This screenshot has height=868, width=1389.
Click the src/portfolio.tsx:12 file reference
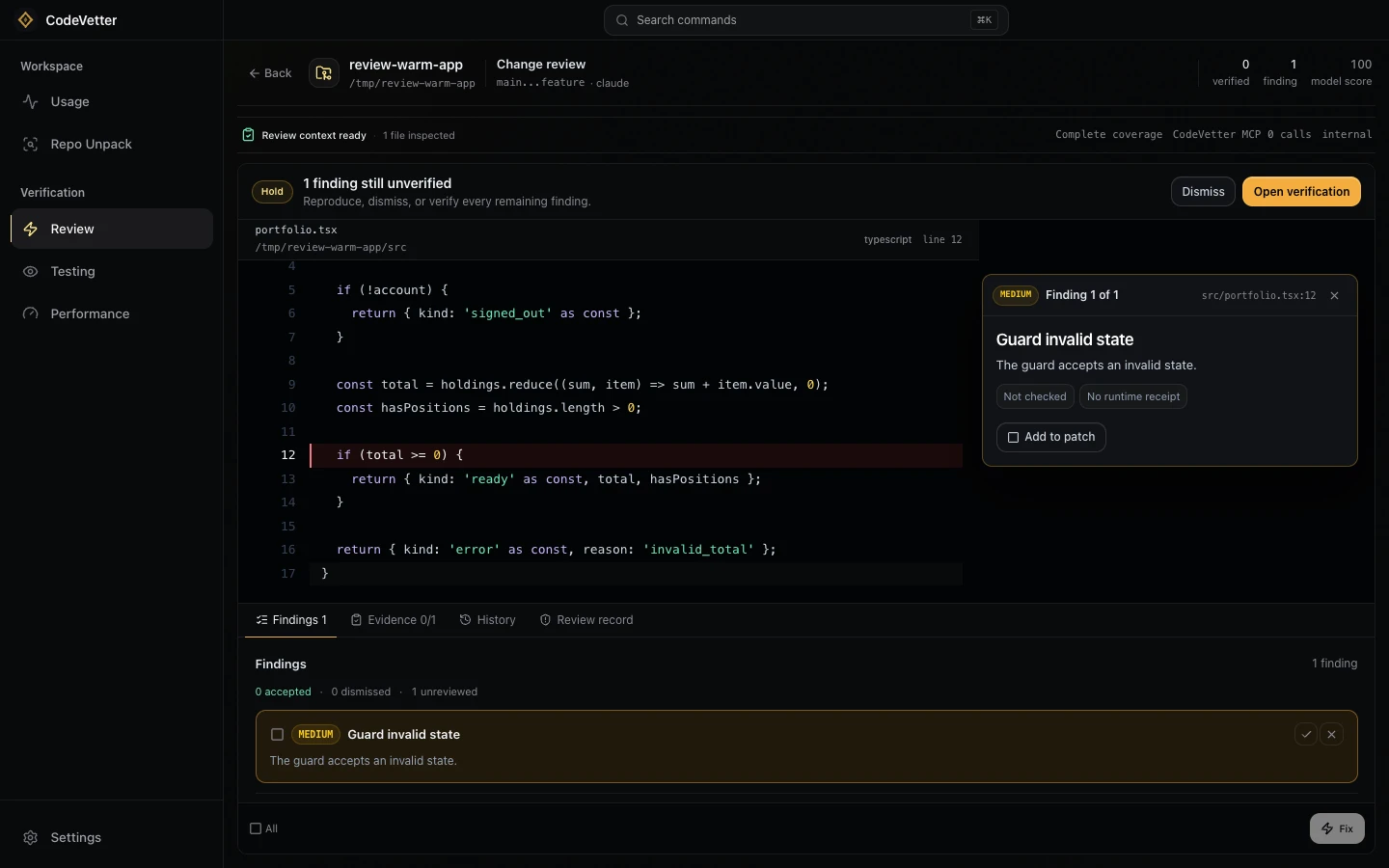pos(1258,295)
